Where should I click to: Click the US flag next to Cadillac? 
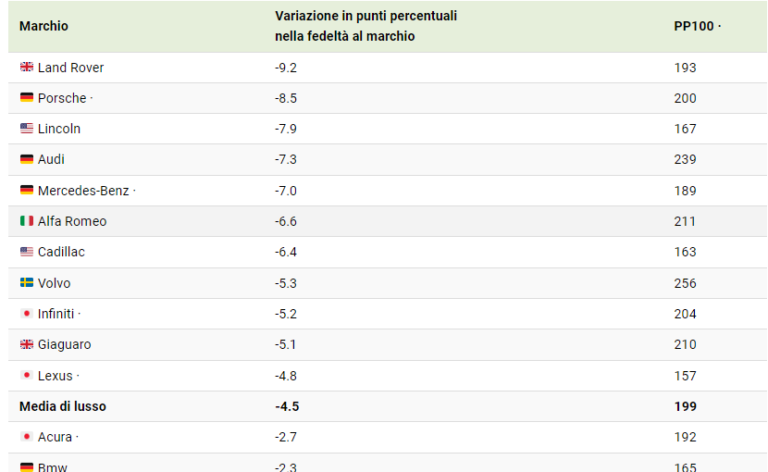pyautogui.click(x=26, y=252)
